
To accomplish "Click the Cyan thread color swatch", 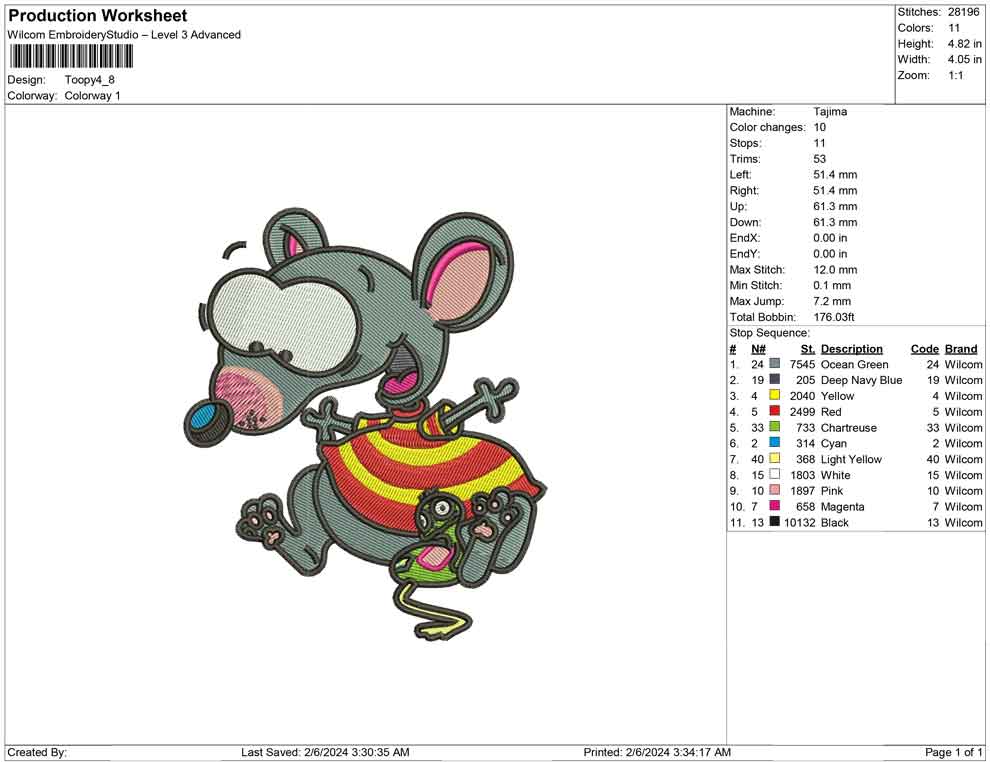I will (x=775, y=443).
